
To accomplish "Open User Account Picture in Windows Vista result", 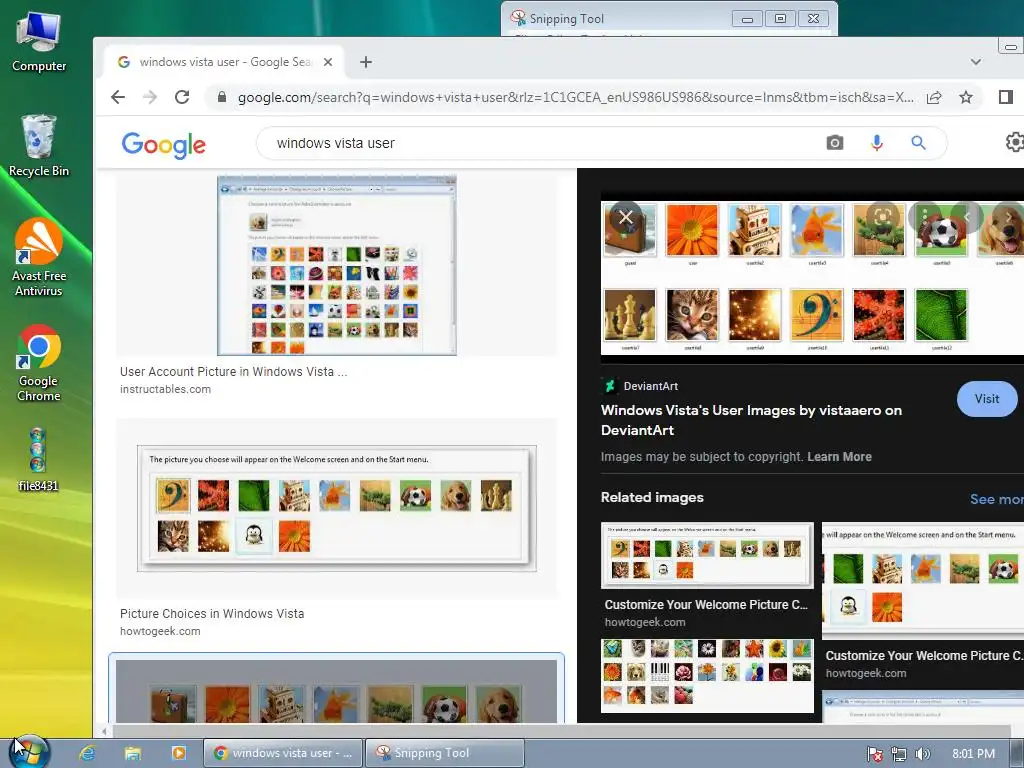I will click(x=233, y=372).
